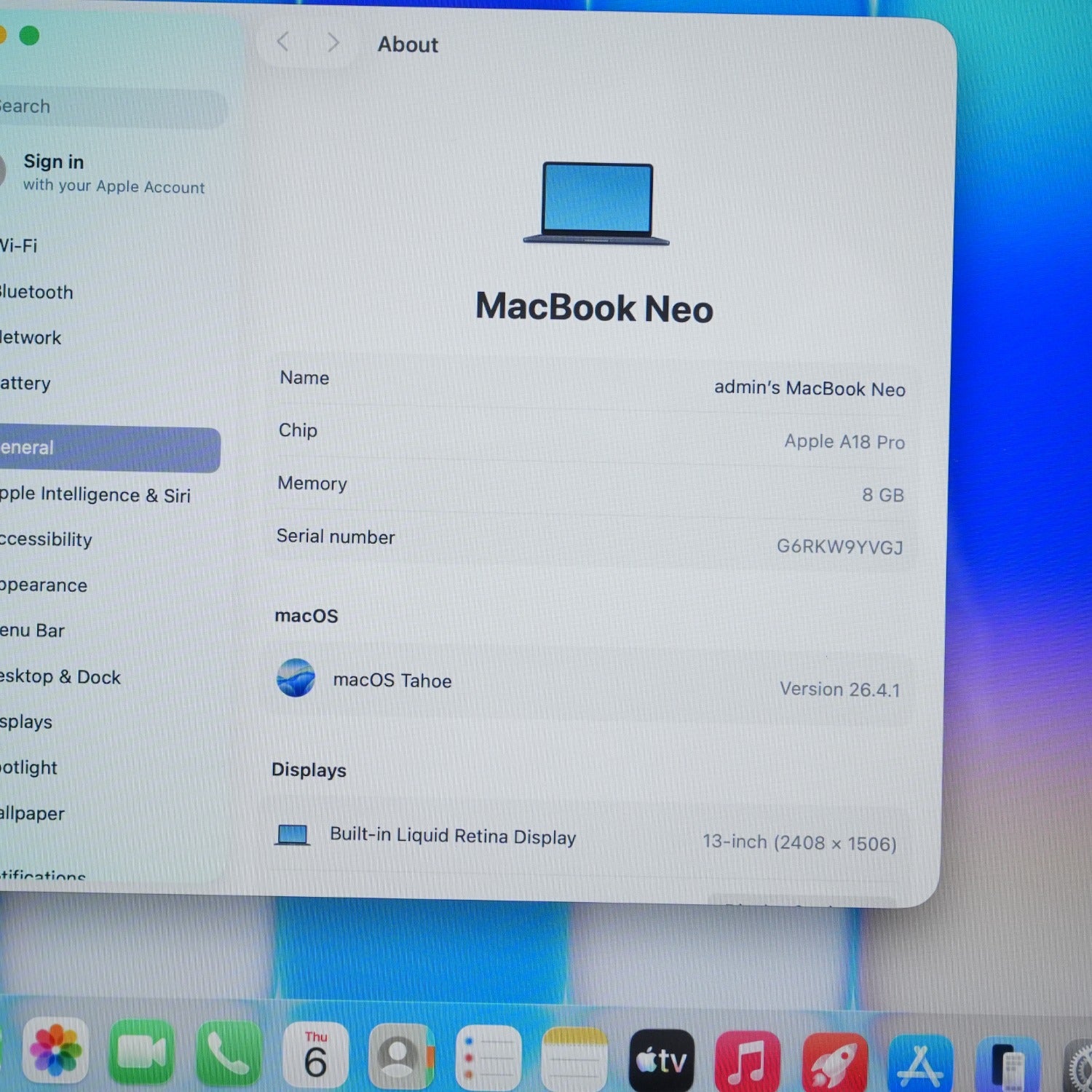The image size is (1092, 1092).
Task: Click the macOS Tahoe wallpaper icon
Action: 296,678
